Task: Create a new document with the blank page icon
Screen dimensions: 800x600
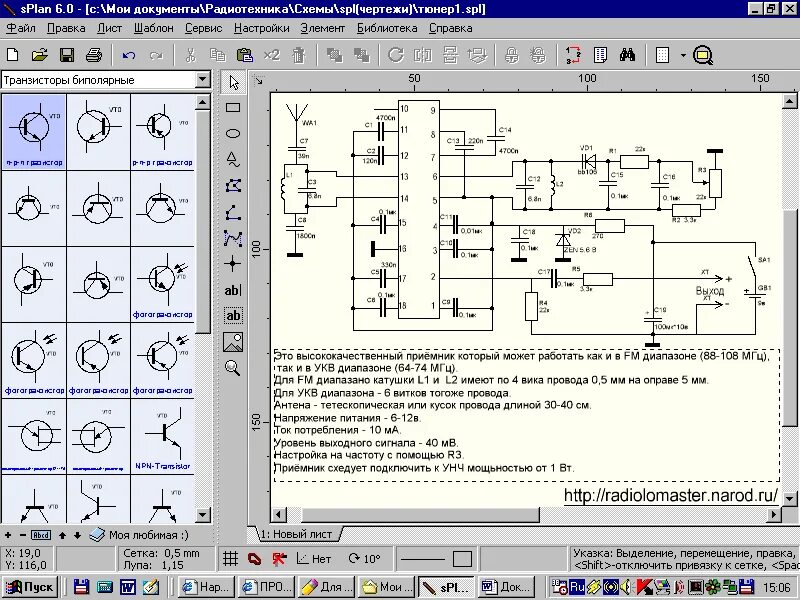Action: (12, 55)
